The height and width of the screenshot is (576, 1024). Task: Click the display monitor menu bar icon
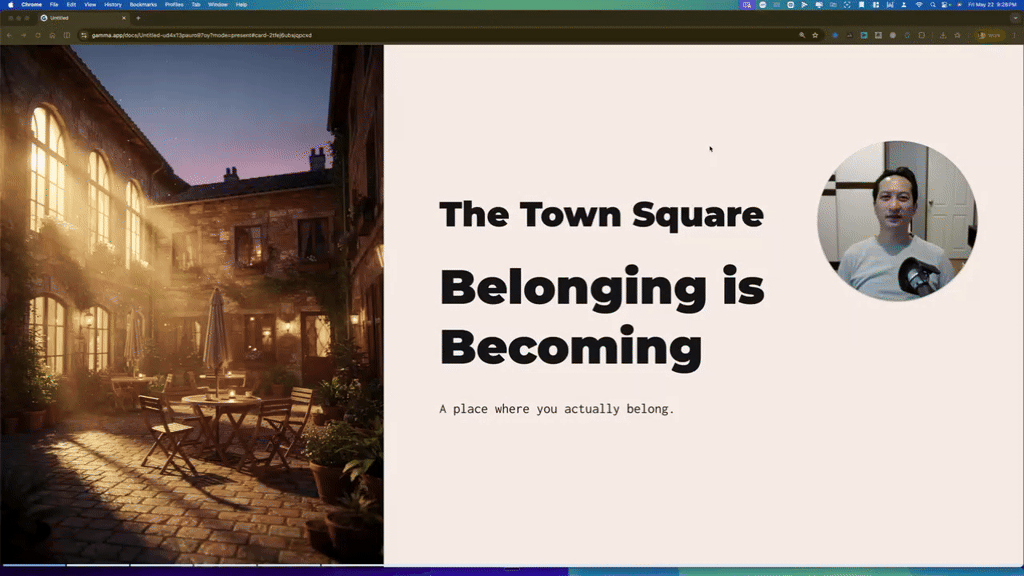pos(819,5)
